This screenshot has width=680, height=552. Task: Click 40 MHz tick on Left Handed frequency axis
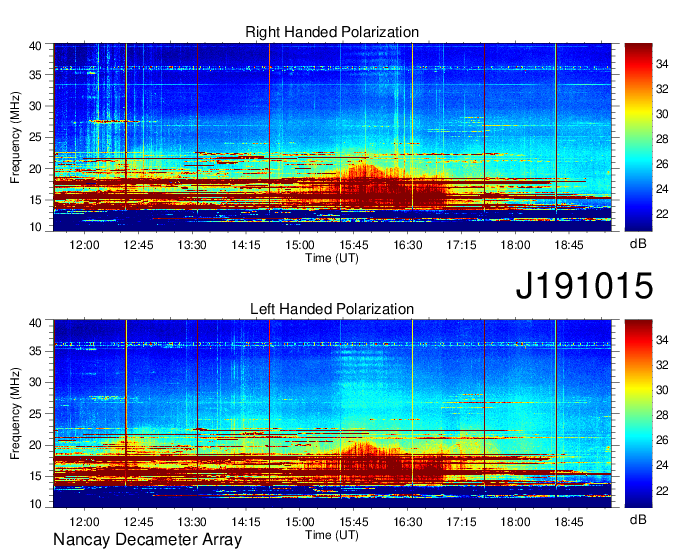(35, 323)
